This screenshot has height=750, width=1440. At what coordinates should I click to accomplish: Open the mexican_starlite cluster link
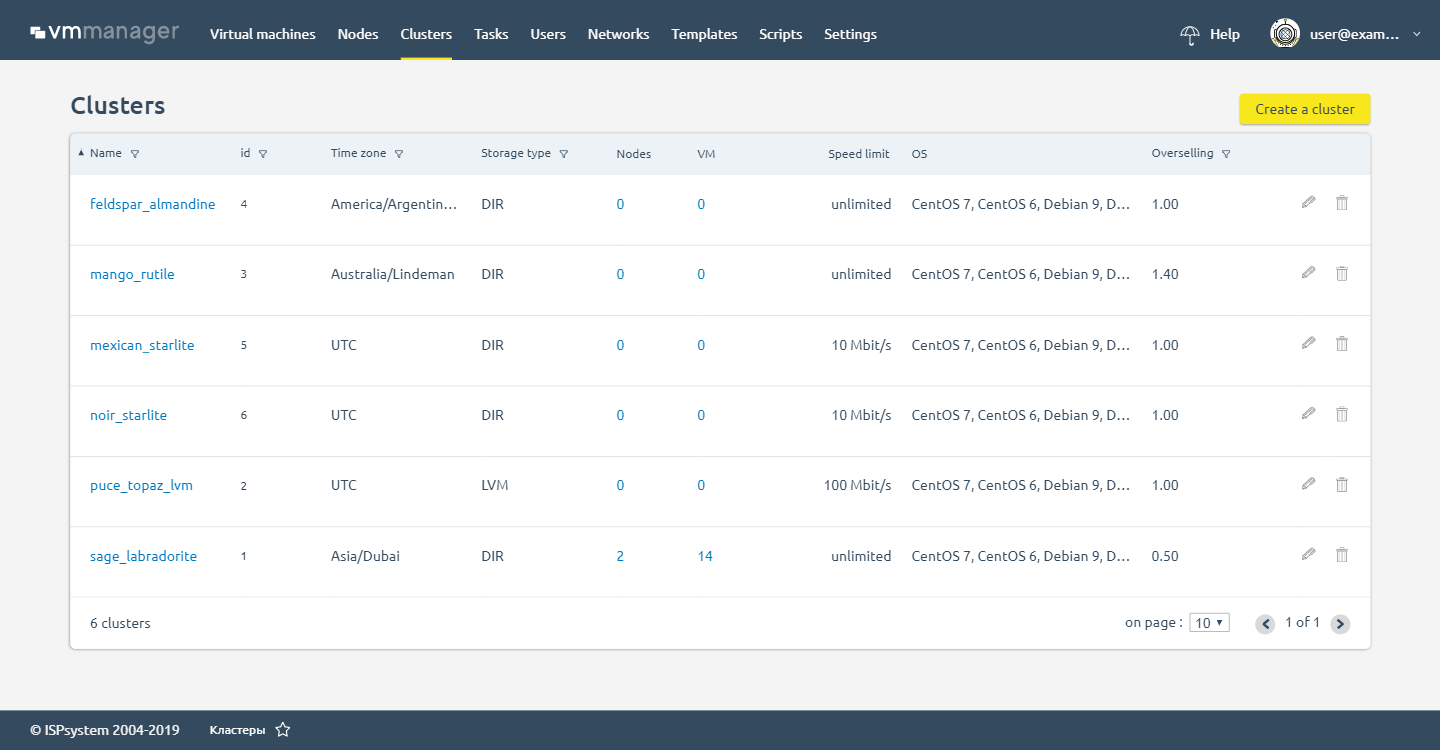coord(142,345)
